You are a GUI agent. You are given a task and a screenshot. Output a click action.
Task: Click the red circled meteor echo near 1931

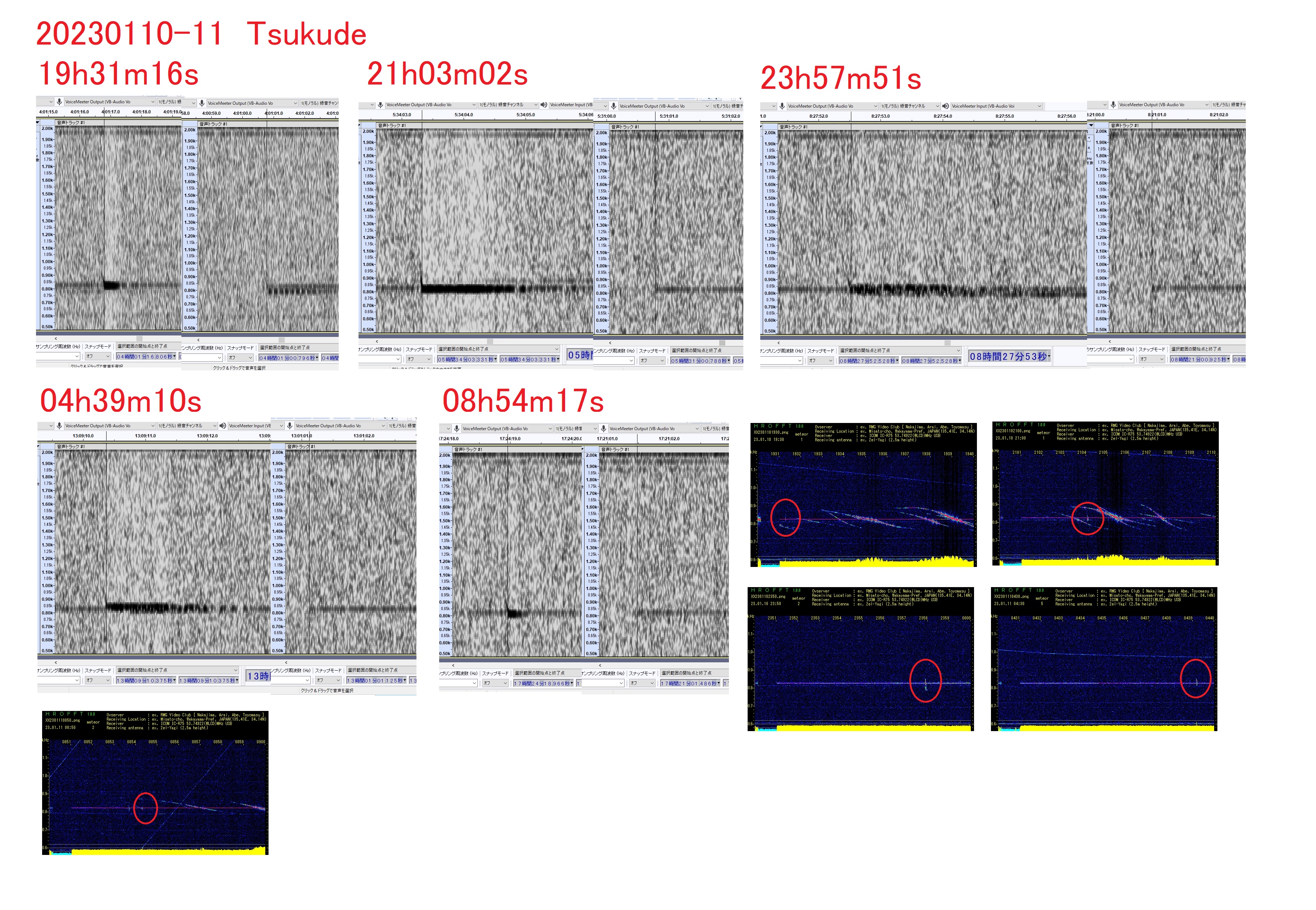(785, 518)
